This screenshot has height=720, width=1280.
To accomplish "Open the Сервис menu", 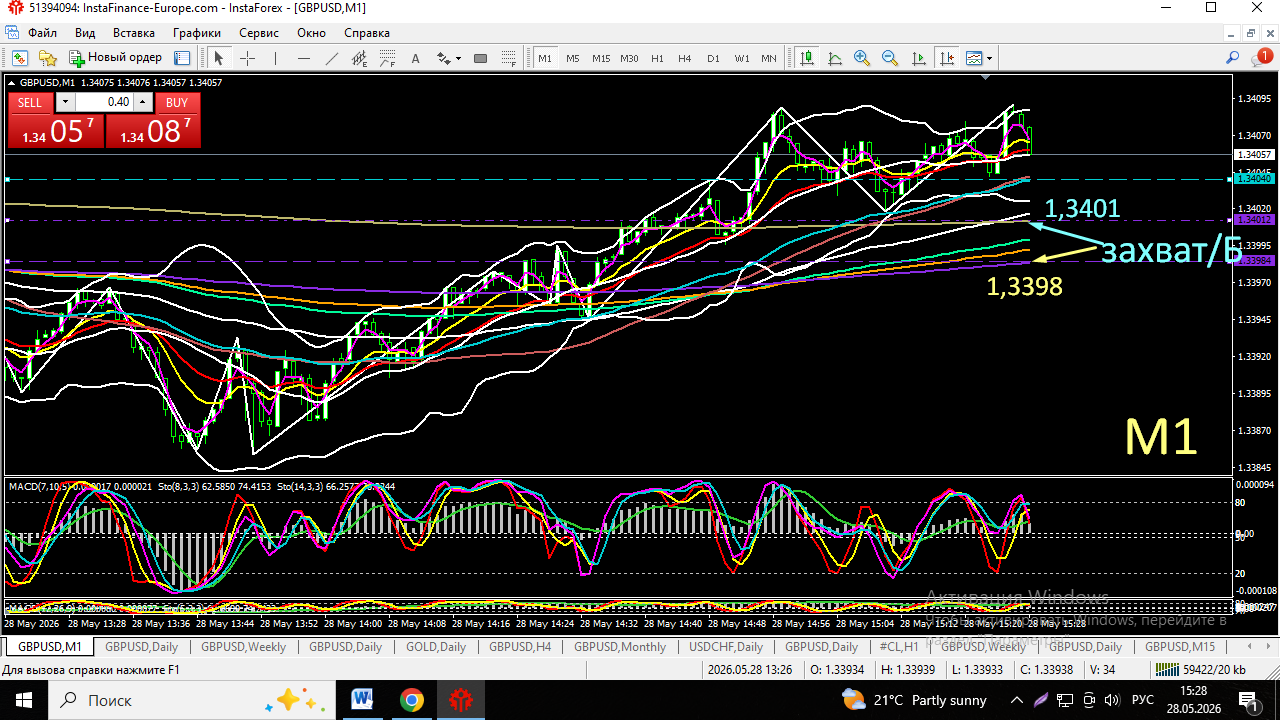I will click(x=259, y=33).
